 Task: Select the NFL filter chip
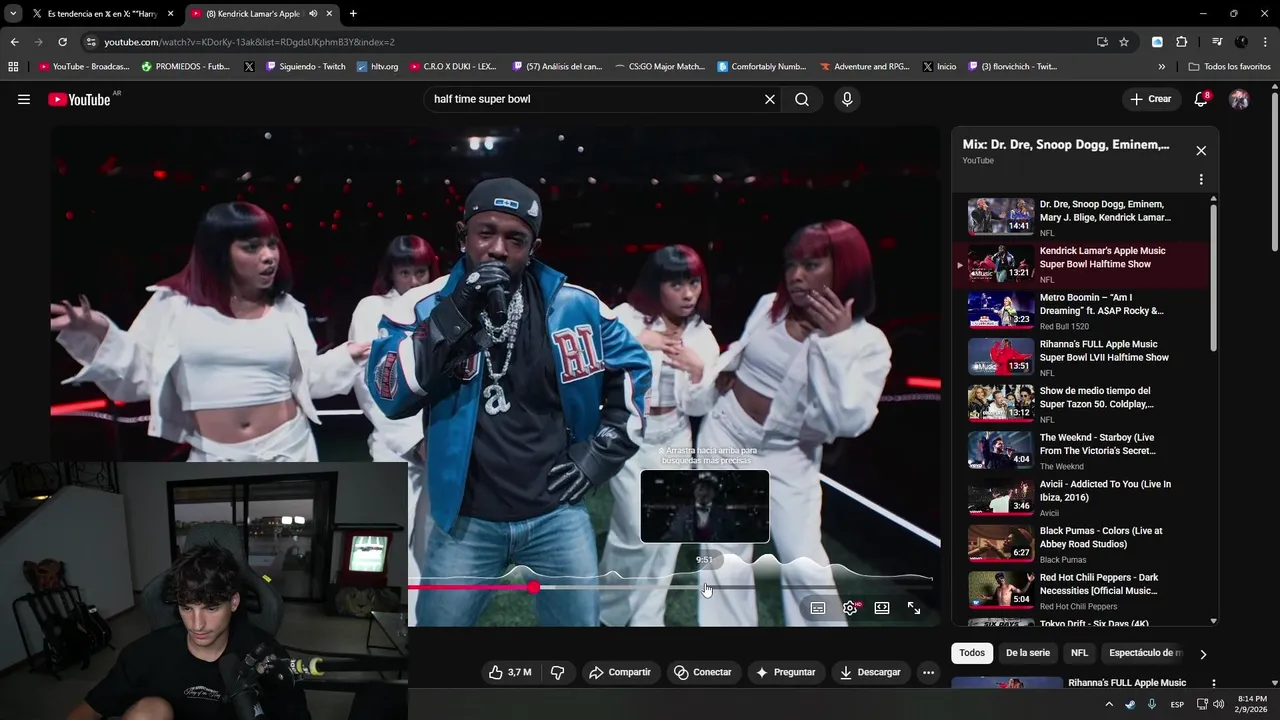click(1079, 653)
